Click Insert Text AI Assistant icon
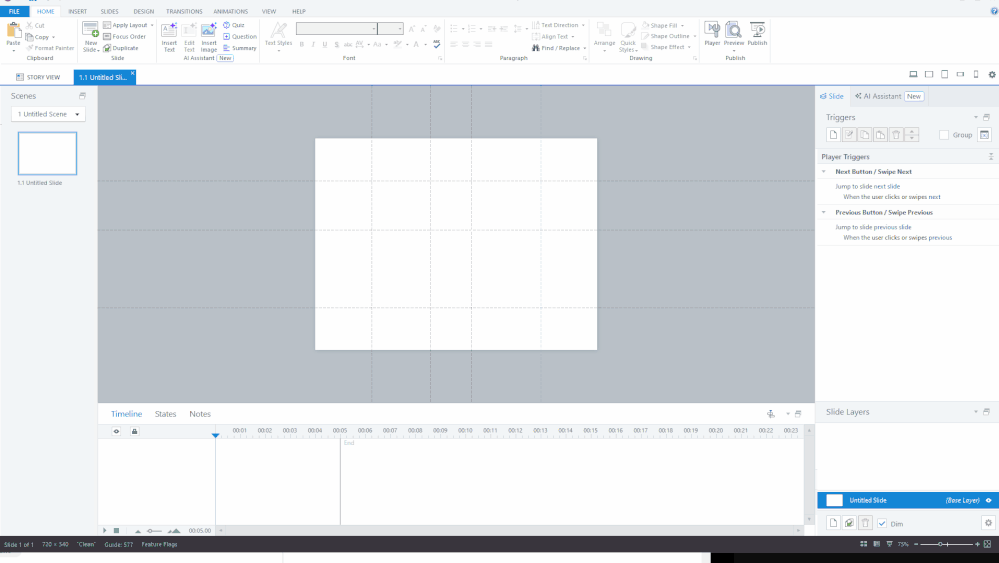This screenshot has width=999, height=563. point(169,37)
